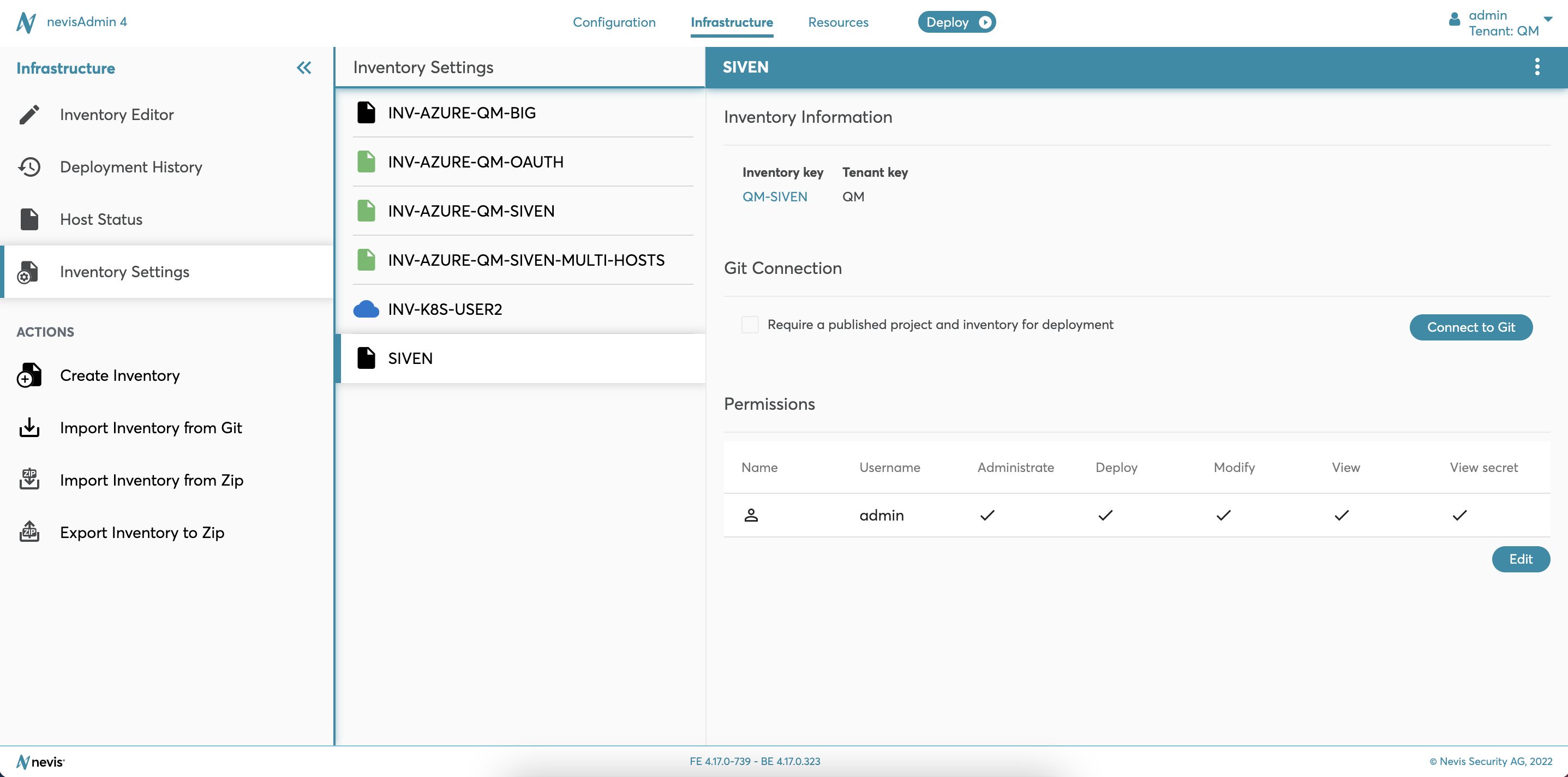Click the Deploy button in header
Image resolution: width=1568 pixels, height=777 pixels.
(956, 22)
